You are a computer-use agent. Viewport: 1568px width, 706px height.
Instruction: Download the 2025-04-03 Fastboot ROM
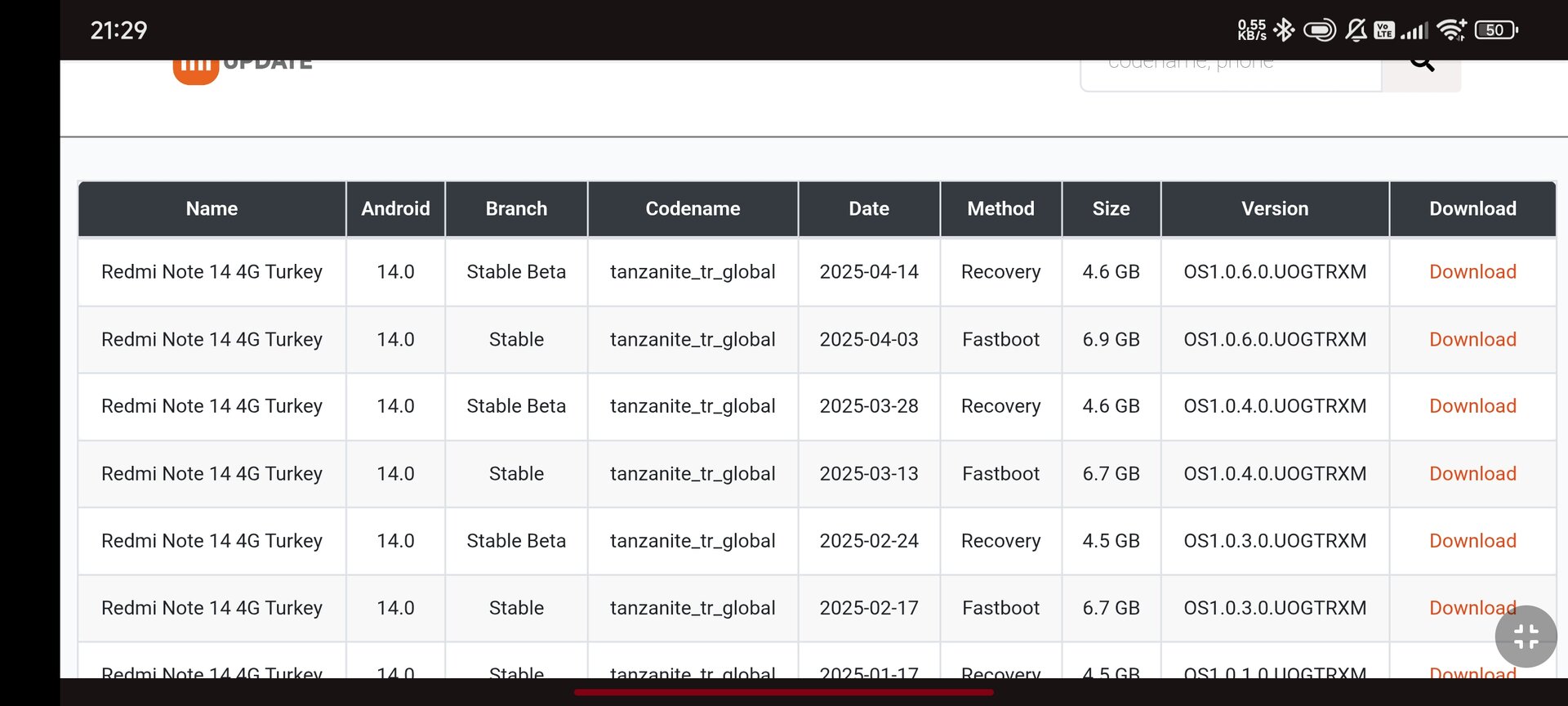pos(1472,340)
